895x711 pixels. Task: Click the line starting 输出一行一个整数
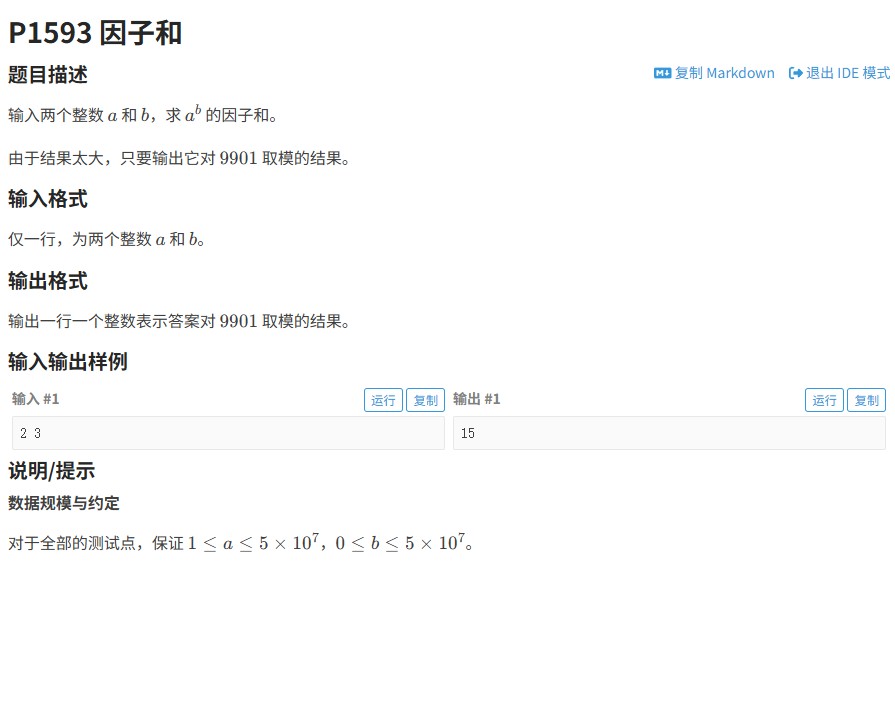click(179, 321)
